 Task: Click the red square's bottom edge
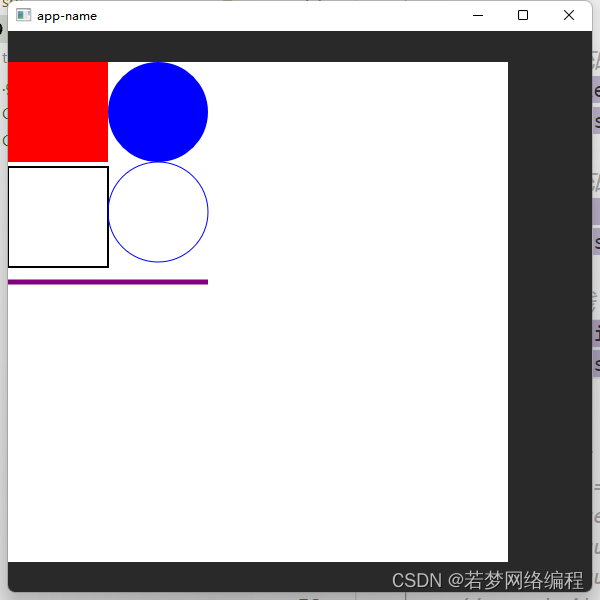[58, 161]
